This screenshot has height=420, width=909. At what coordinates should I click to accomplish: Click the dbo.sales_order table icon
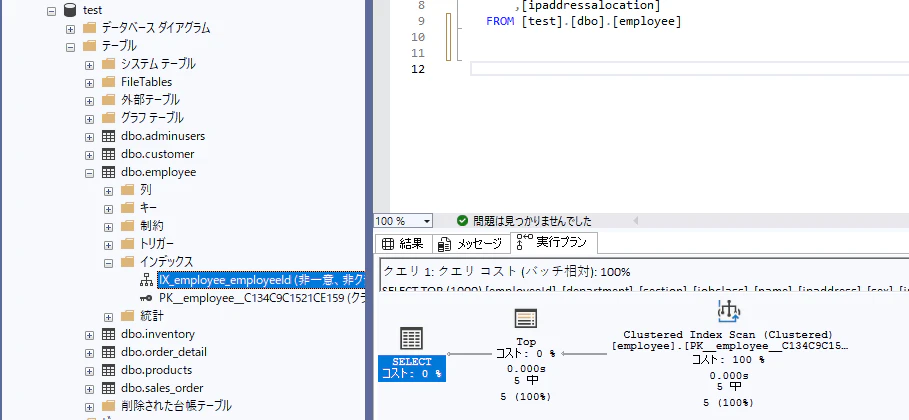click(x=108, y=388)
